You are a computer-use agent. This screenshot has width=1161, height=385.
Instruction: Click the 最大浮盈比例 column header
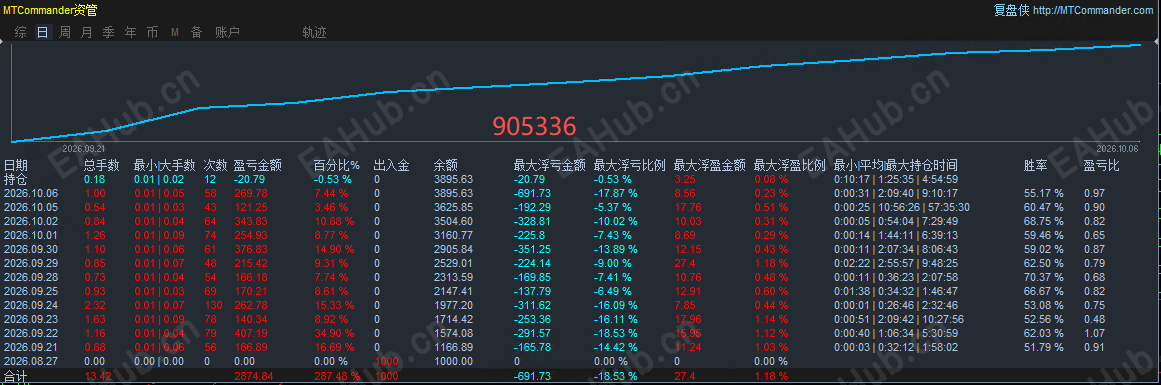point(790,166)
